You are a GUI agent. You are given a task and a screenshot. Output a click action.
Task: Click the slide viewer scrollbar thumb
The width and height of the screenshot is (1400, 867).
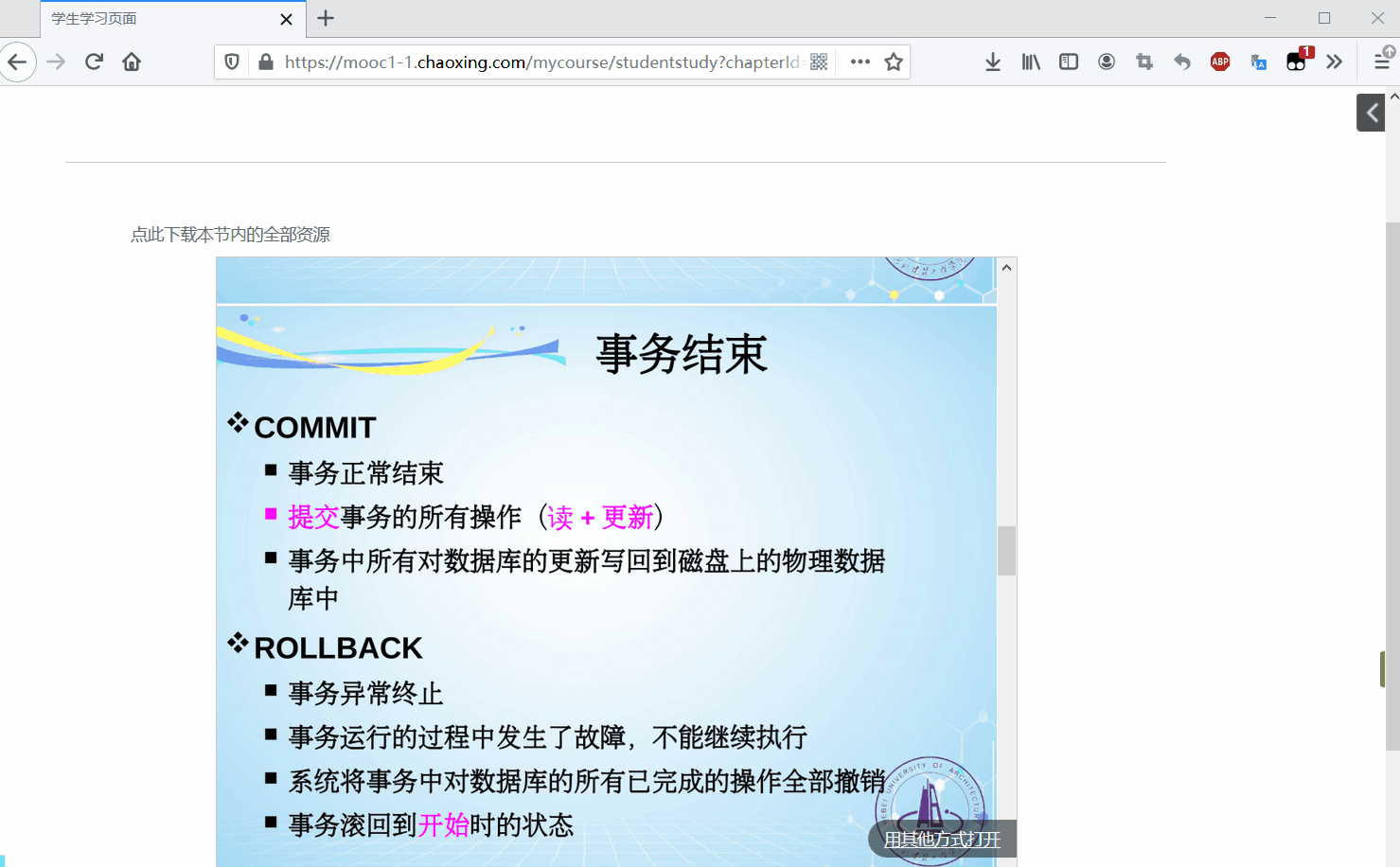[1006, 551]
